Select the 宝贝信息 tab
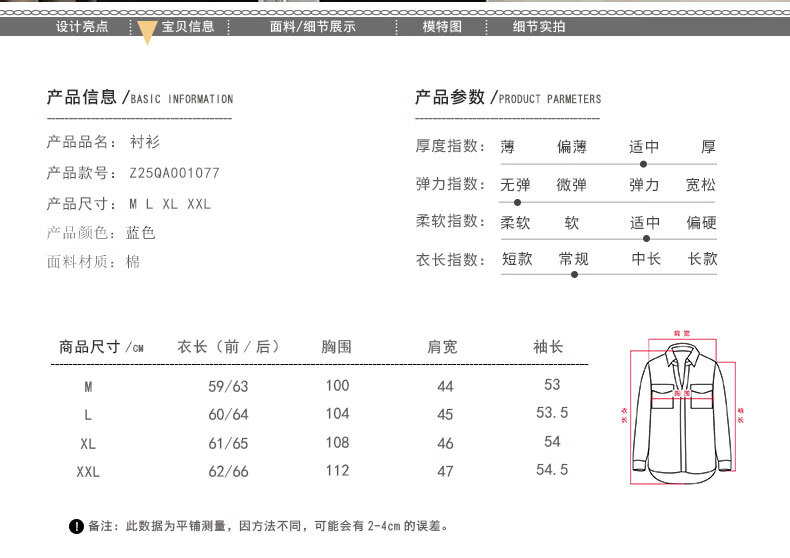The image size is (790, 558). click(x=188, y=27)
